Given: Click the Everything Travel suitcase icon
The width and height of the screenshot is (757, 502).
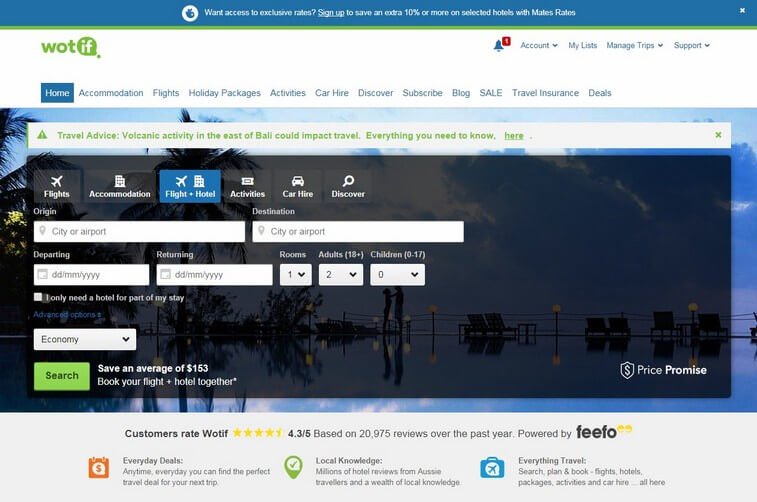Looking at the screenshot, I should tap(492, 468).
